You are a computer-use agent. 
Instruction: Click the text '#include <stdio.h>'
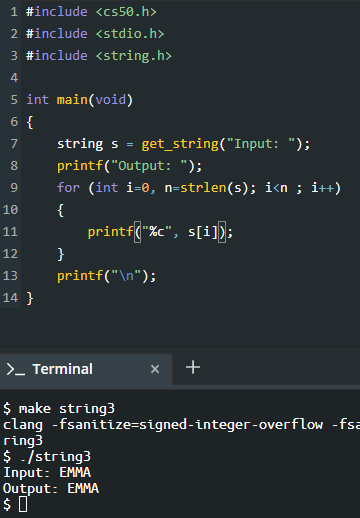[x=95, y=34]
